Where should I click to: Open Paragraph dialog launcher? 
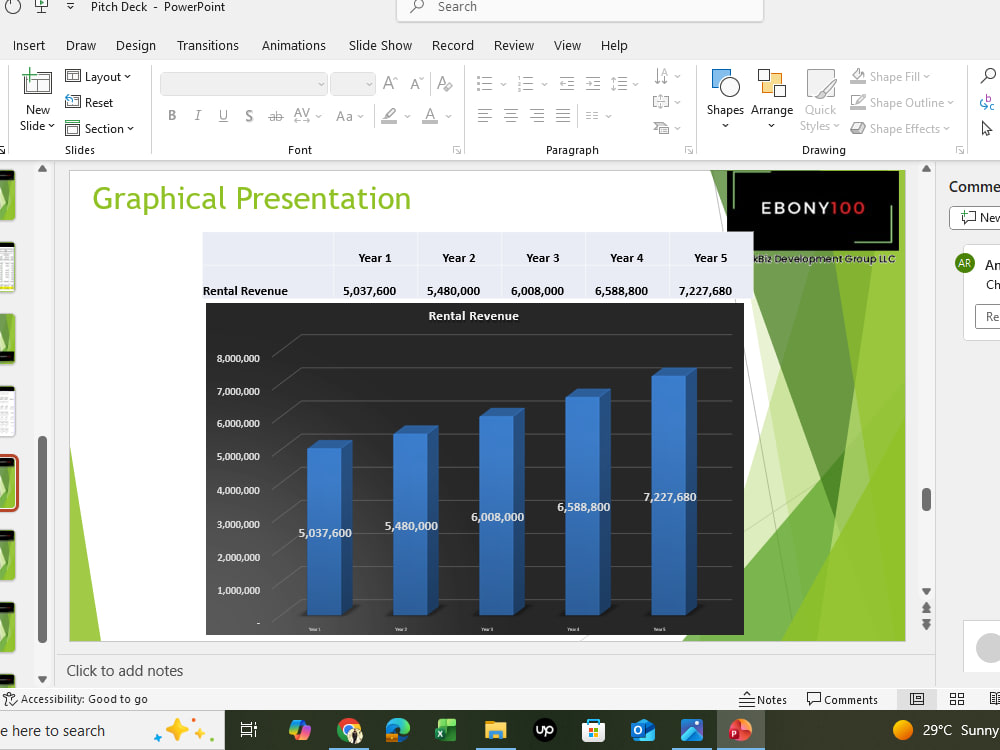pyautogui.click(x=689, y=151)
